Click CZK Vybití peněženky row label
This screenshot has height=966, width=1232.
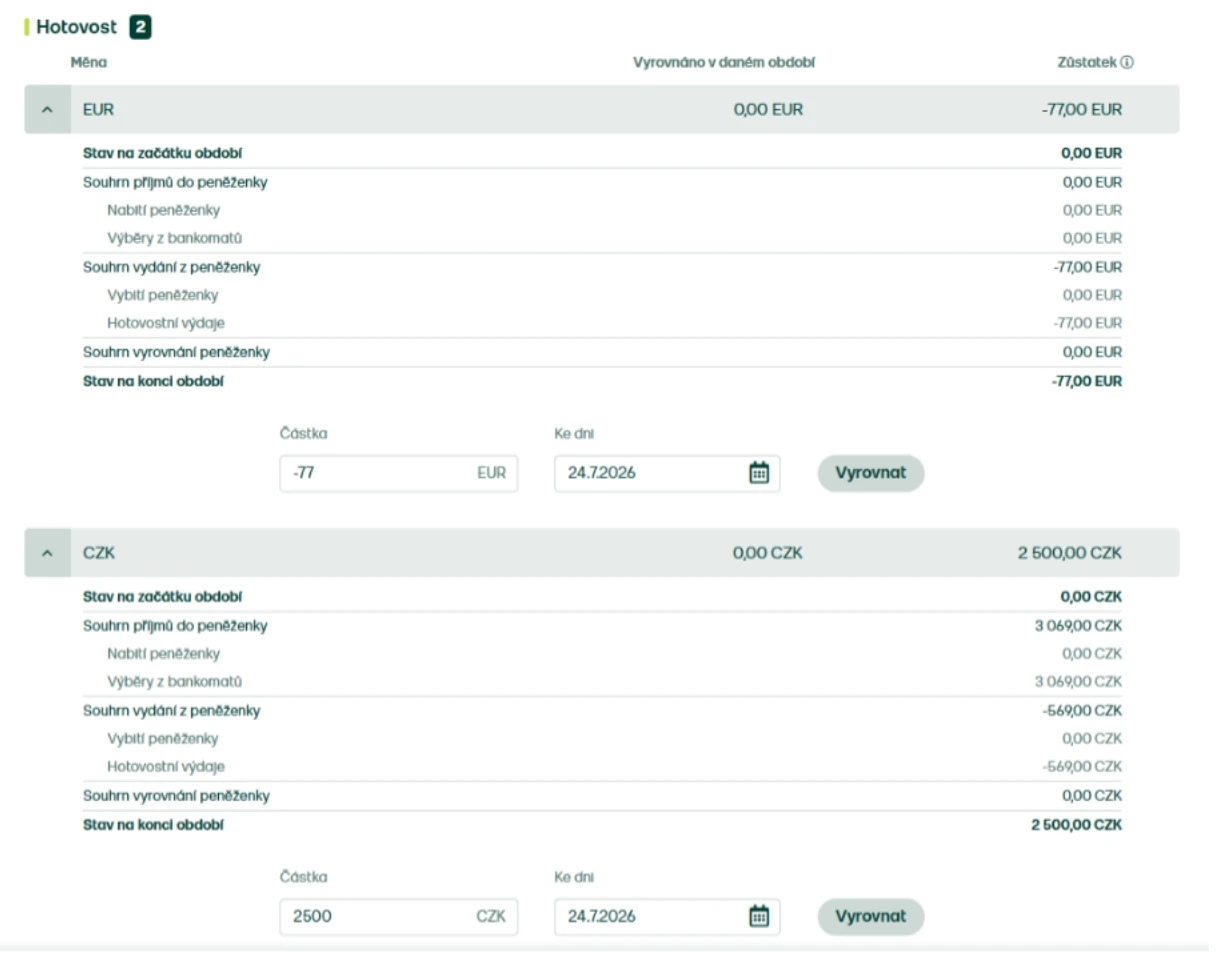click(163, 739)
